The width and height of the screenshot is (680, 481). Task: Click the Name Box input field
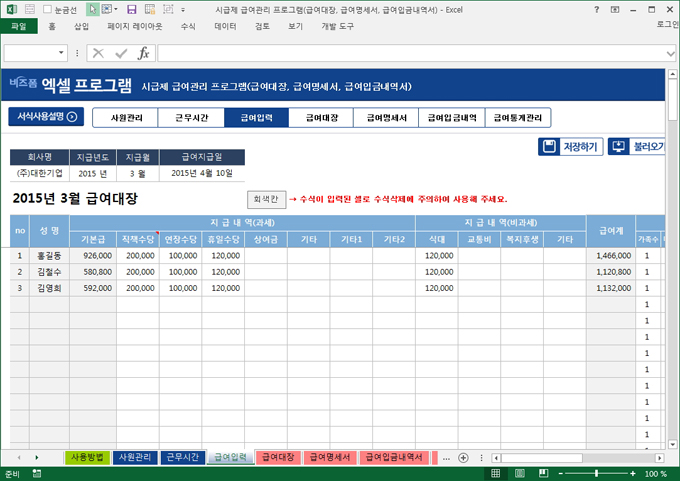pyautogui.click(x=30, y=53)
